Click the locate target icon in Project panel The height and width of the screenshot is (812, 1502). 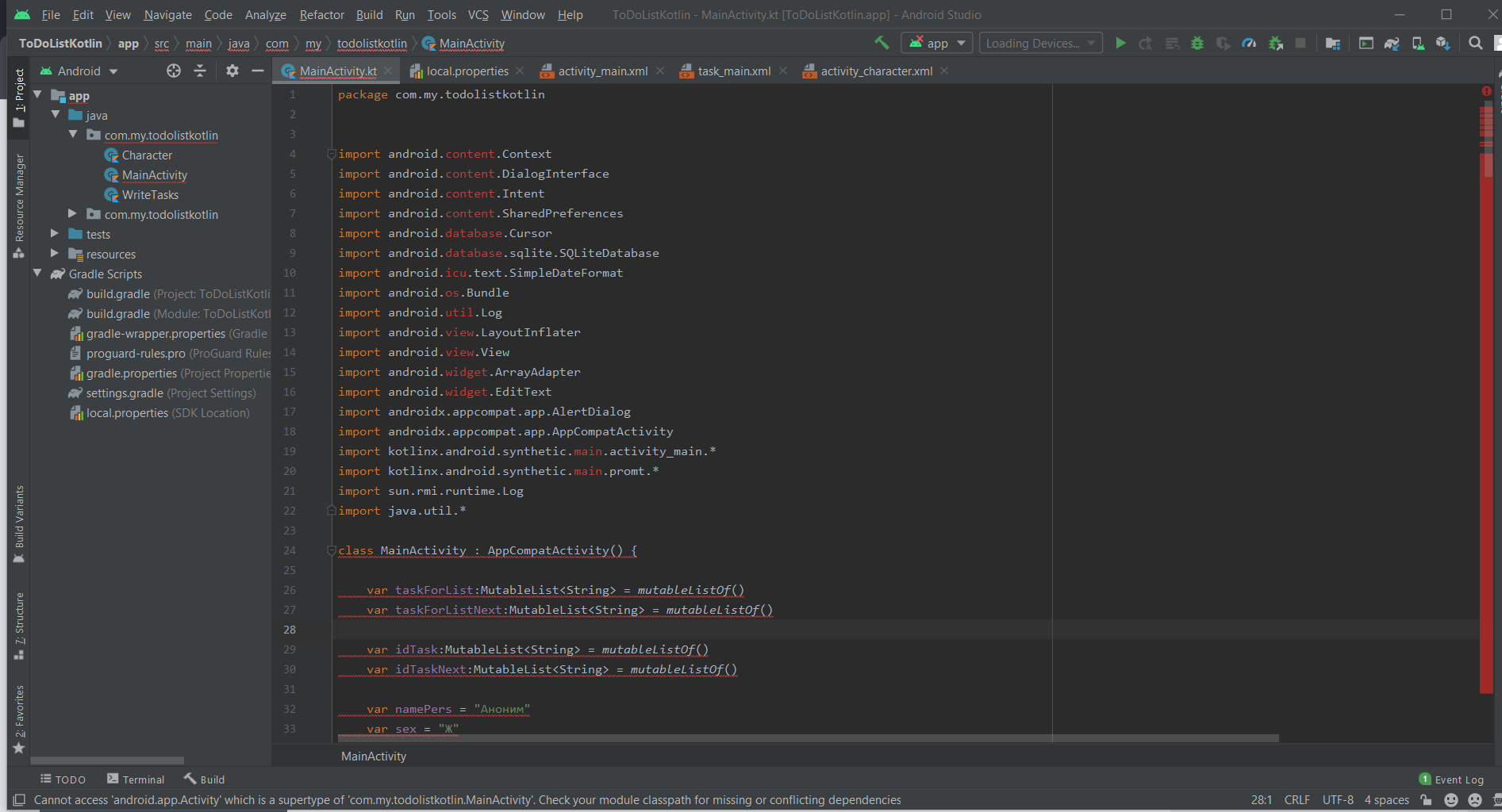pyautogui.click(x=174, y=71)
